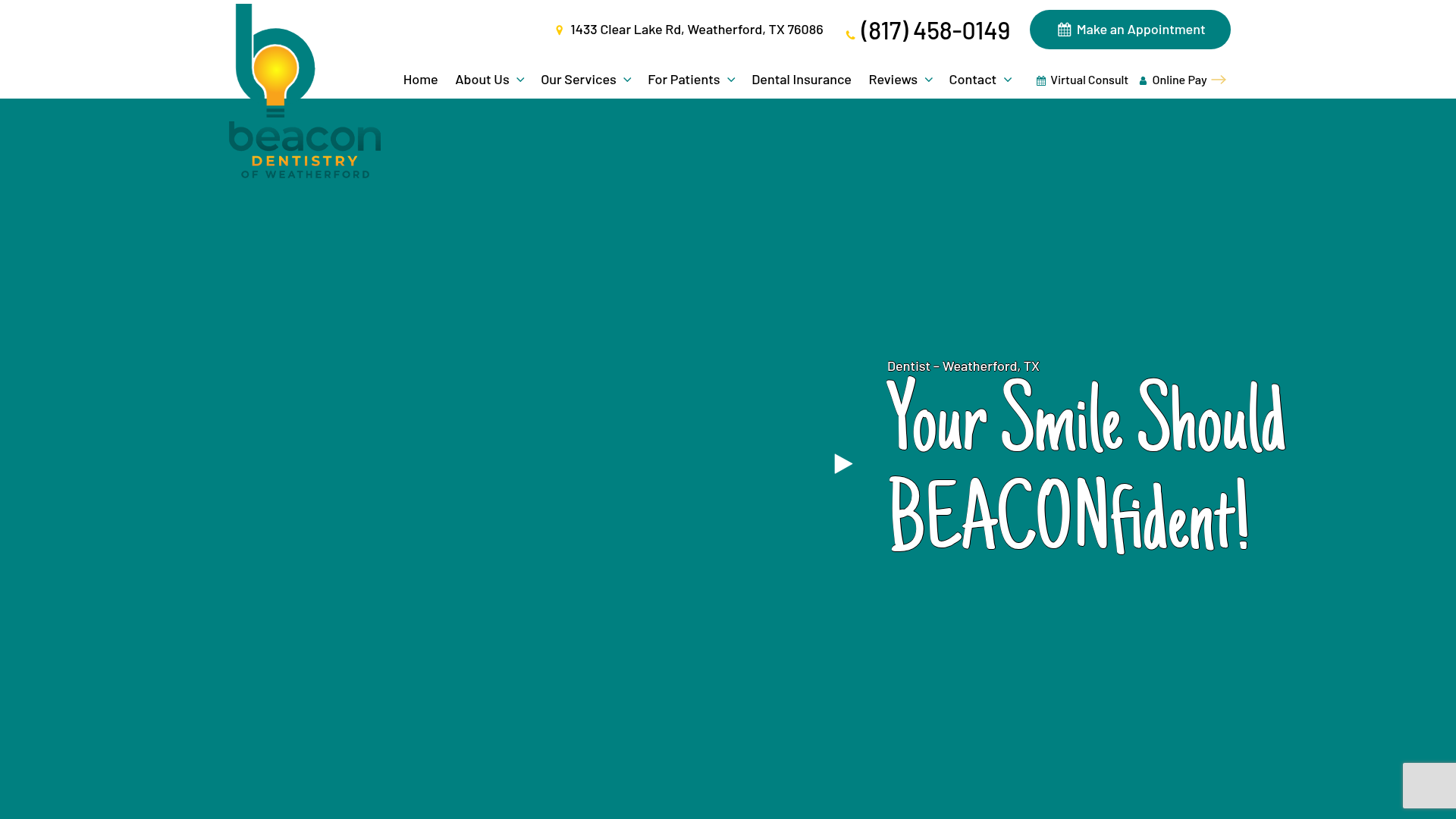Click the Virtual Consult link text
Image resolution: width=1456 pixels, height=819 pixels.
[x=1089, y=80]
